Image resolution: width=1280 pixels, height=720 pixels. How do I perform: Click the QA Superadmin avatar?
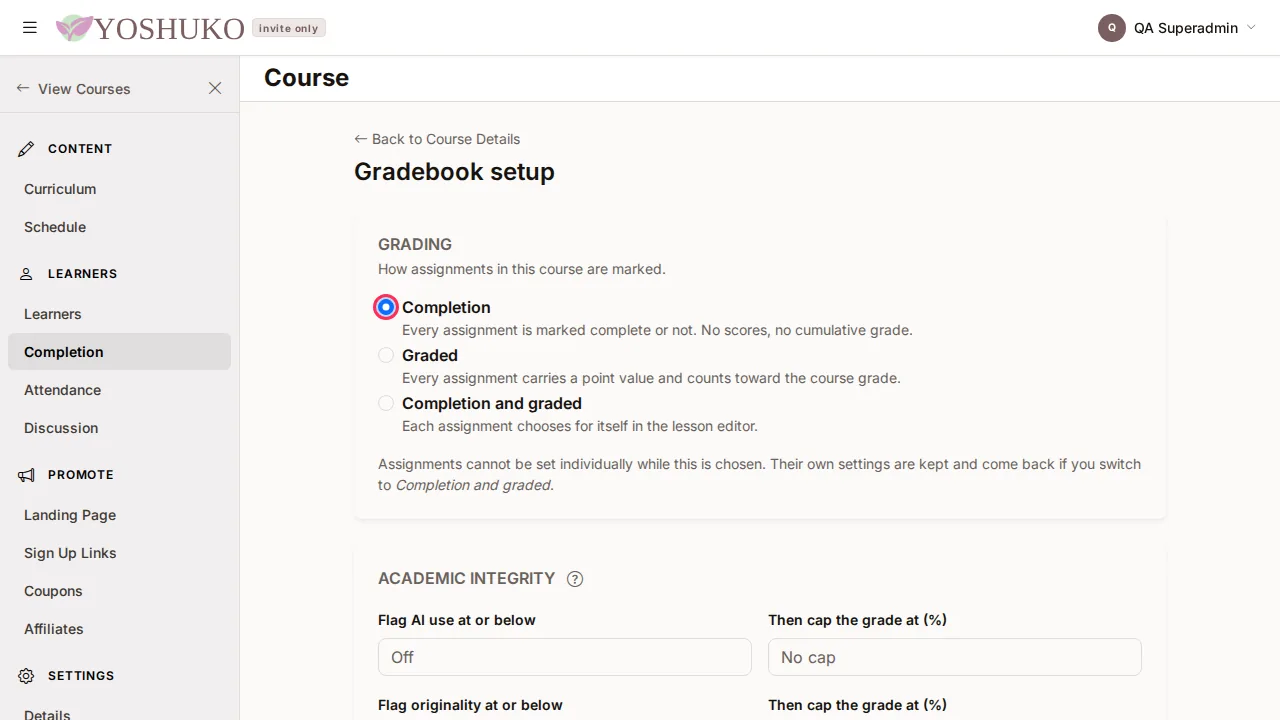1112,28
